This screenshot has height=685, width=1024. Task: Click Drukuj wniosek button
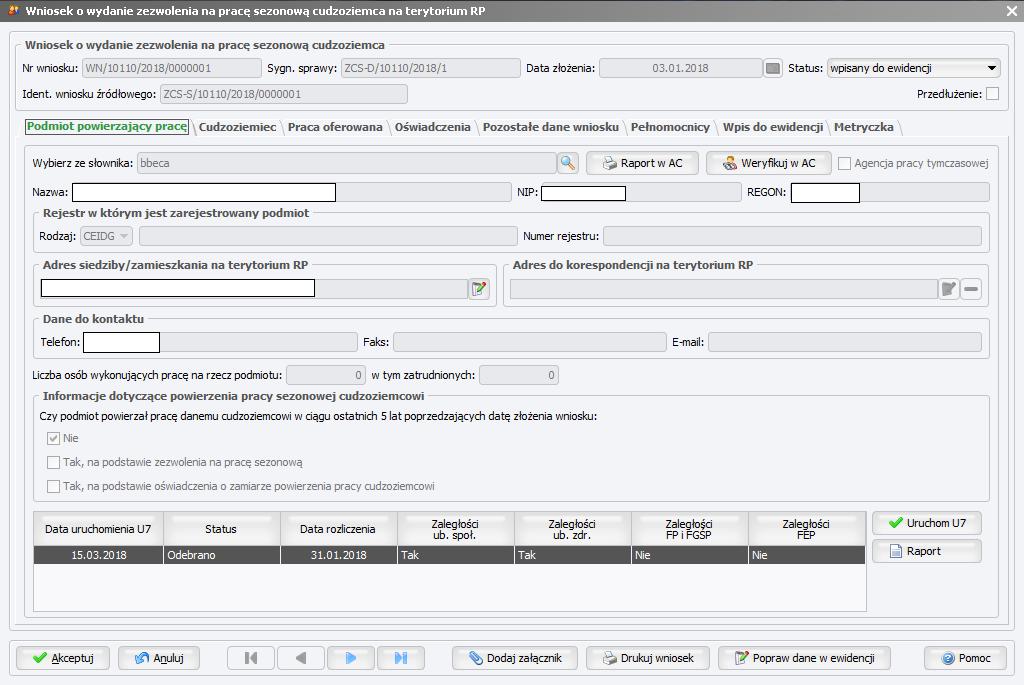(648, 658)
